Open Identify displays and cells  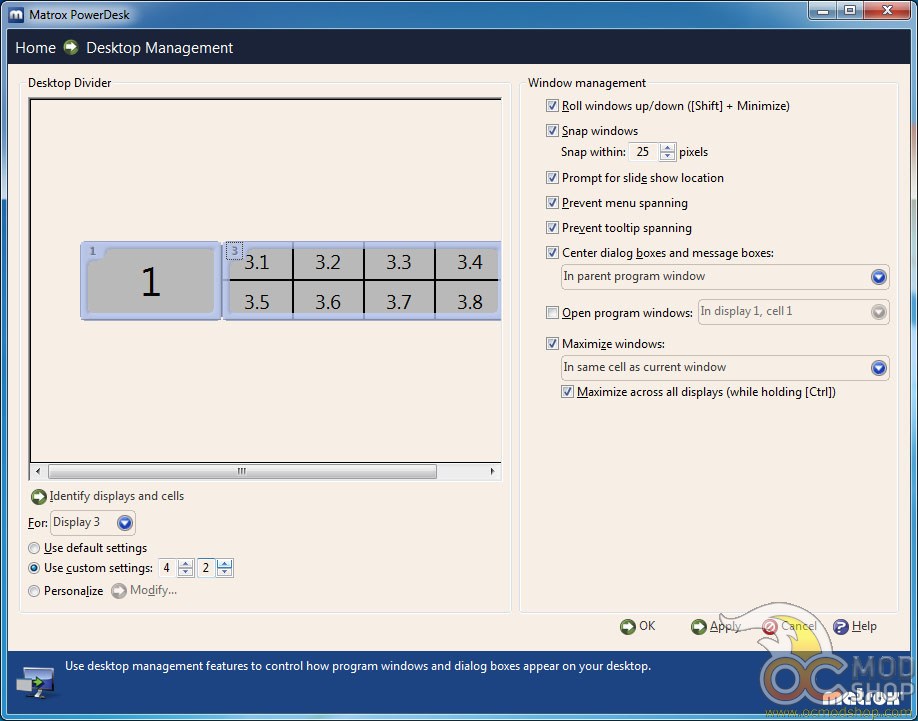(117, 496)
